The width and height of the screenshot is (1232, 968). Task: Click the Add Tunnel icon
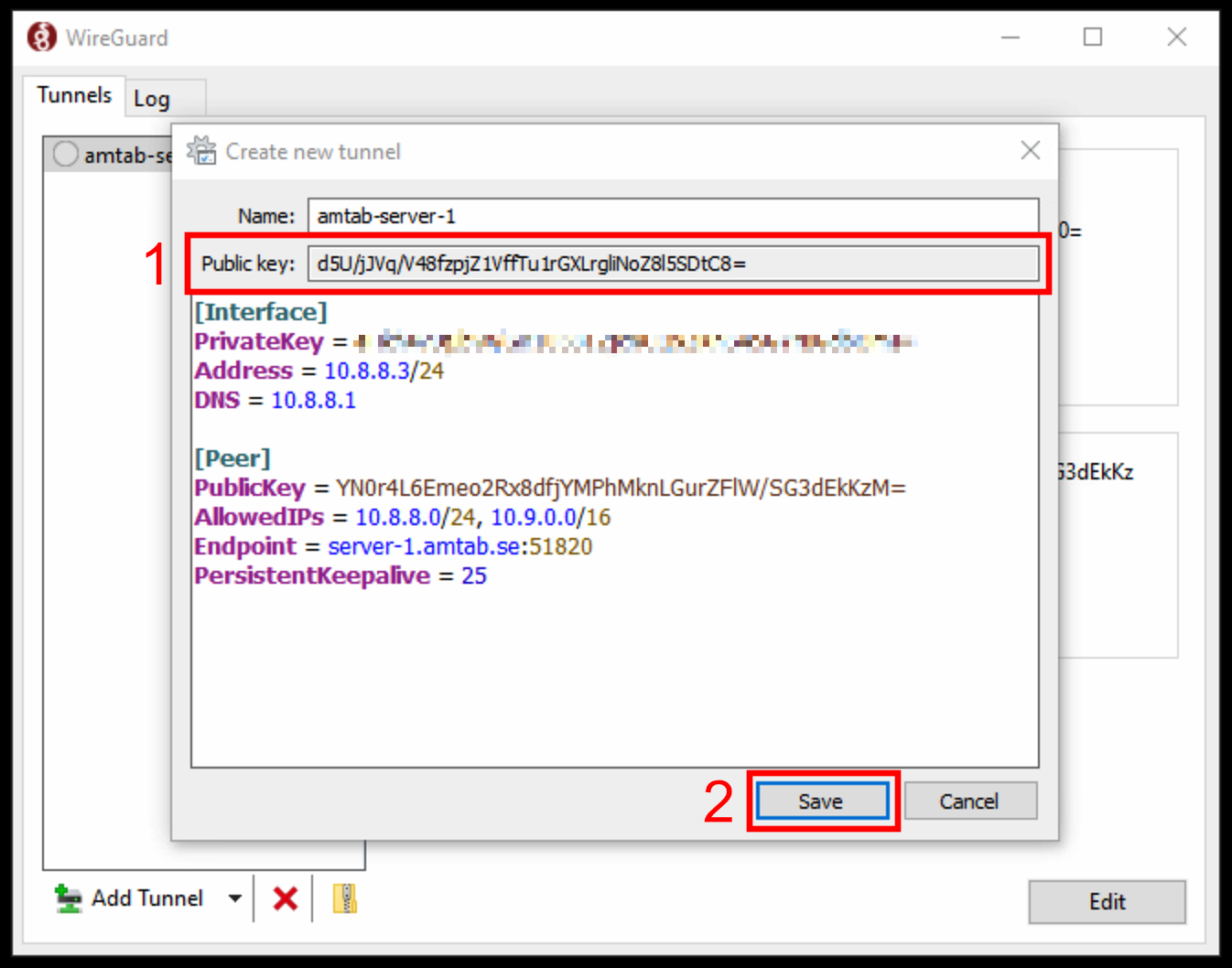click(68, 898)
